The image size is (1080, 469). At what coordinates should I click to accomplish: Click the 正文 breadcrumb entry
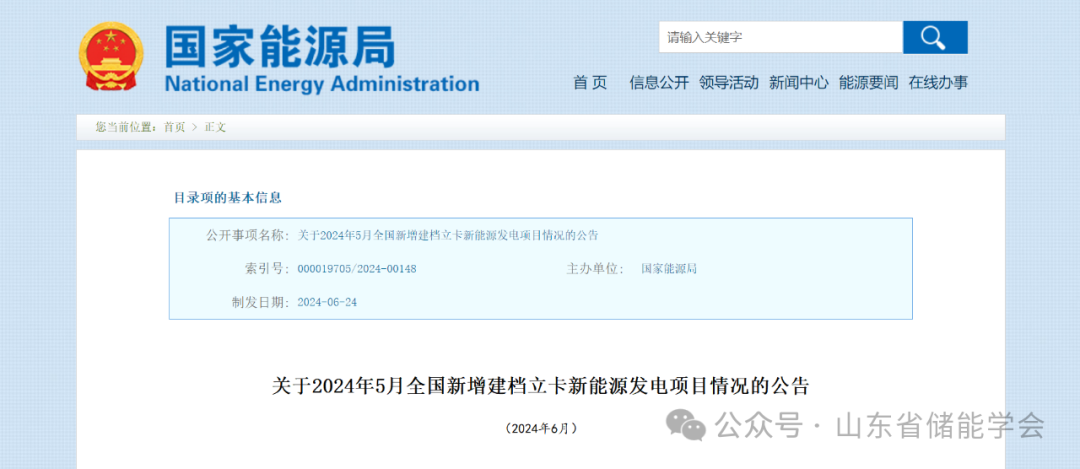pyautogui.click(x=215, y=127)
